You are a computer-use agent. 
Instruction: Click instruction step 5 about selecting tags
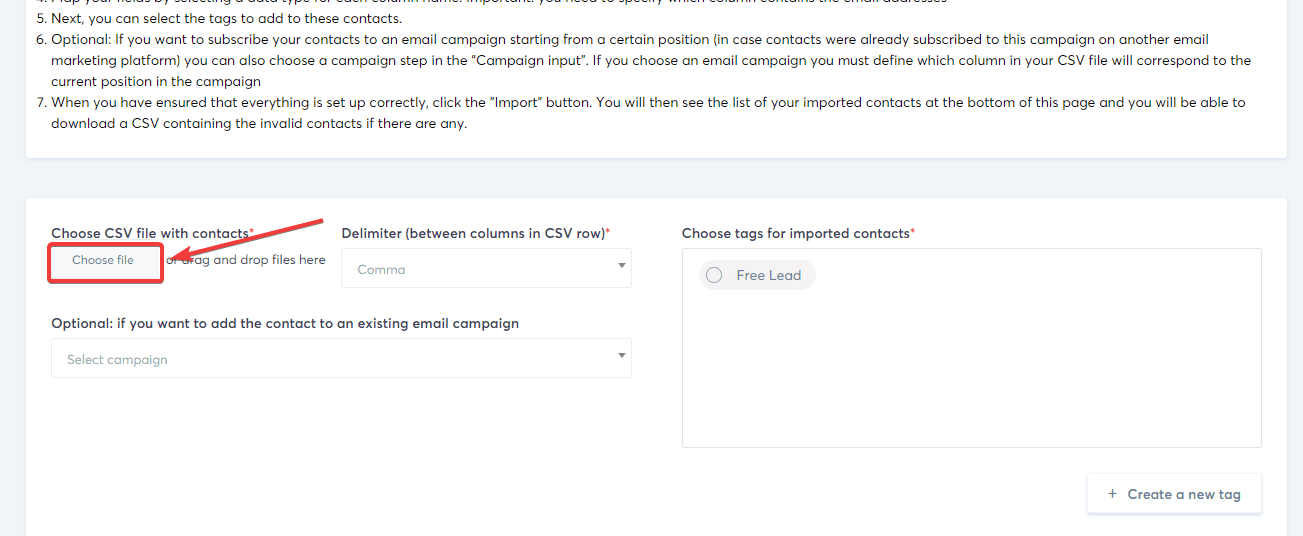(x=226, y=18)
